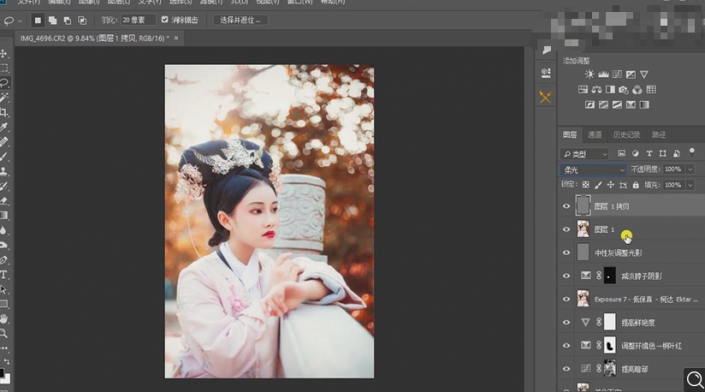Add a Brightness/Contrast adjustment (sun icon)

pos(589,74)
